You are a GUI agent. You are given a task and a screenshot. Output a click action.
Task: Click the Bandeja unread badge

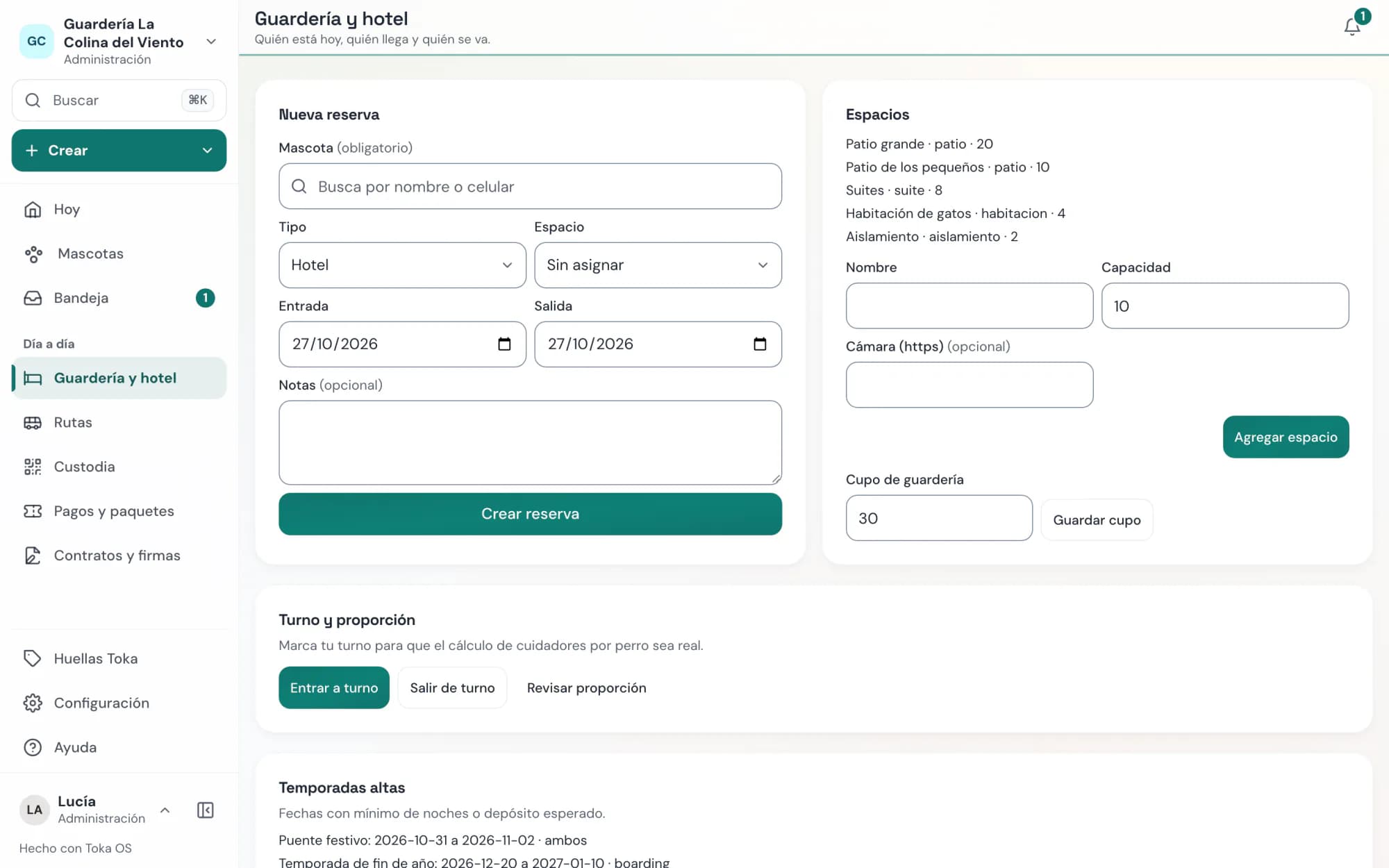coord(205,298)
